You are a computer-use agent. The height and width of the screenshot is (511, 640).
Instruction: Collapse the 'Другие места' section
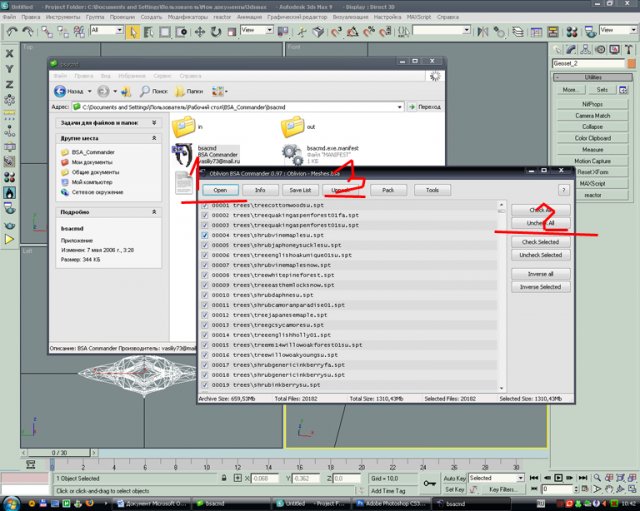click(x=154, y=138)
